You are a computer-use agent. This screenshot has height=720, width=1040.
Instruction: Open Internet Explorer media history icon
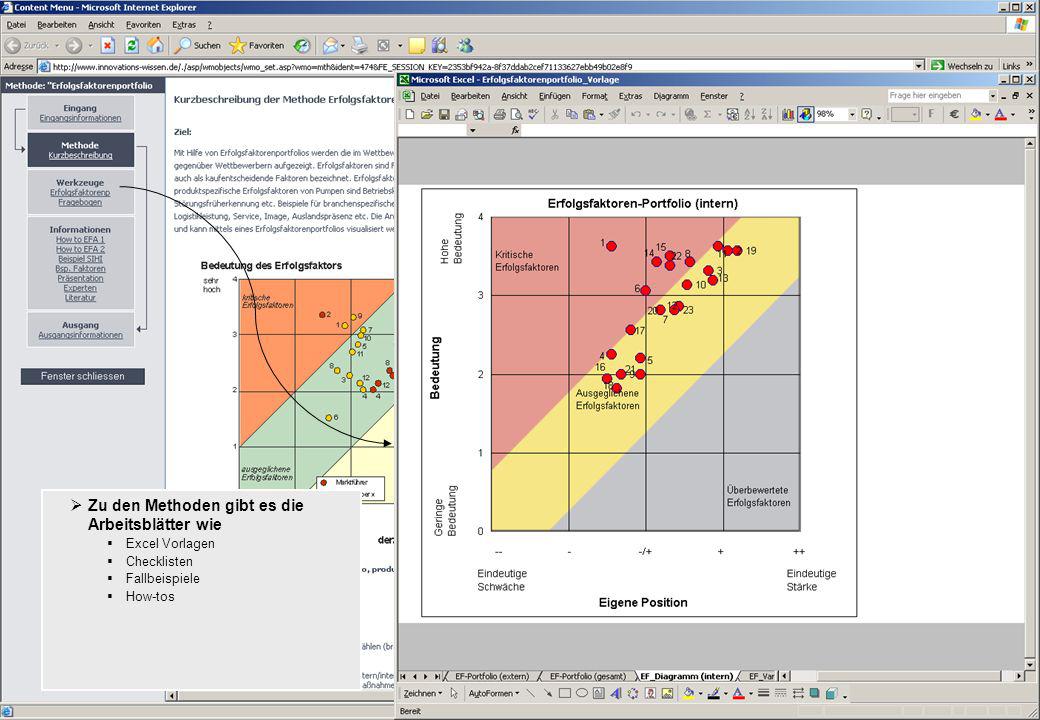(302, 46)
